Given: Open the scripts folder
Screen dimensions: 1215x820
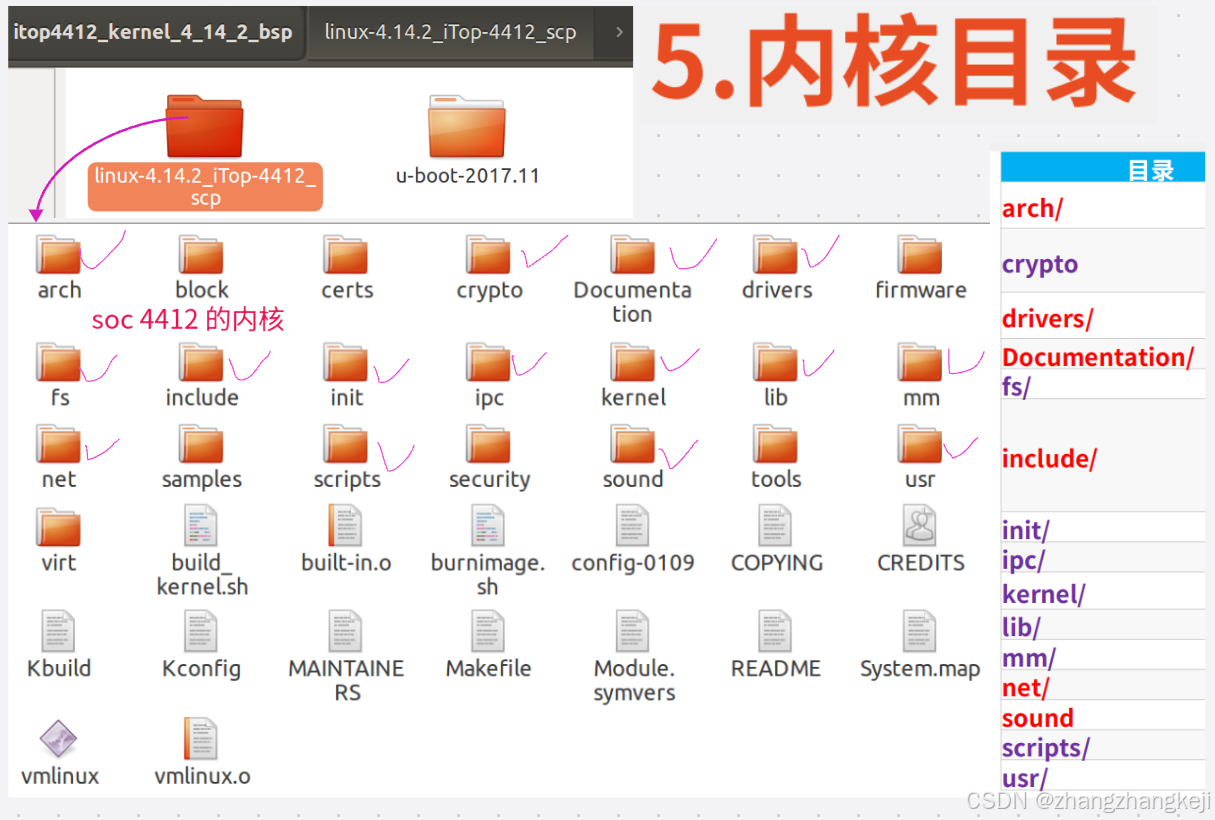Looking at the screenshot, I should pyautogui.click(x=346, y=444).
